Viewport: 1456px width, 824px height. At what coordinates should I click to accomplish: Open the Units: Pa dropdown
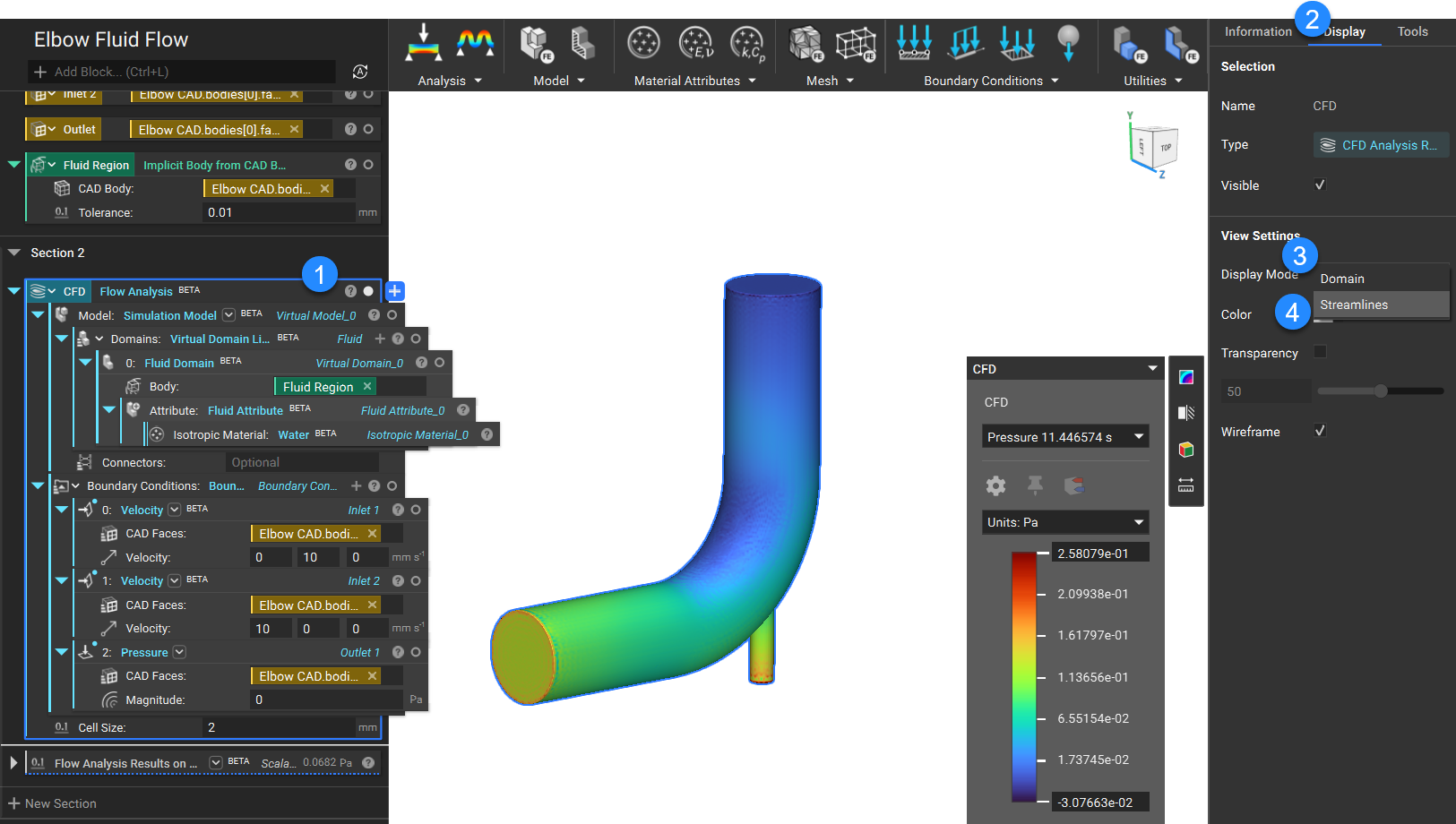pos(1065,522)
